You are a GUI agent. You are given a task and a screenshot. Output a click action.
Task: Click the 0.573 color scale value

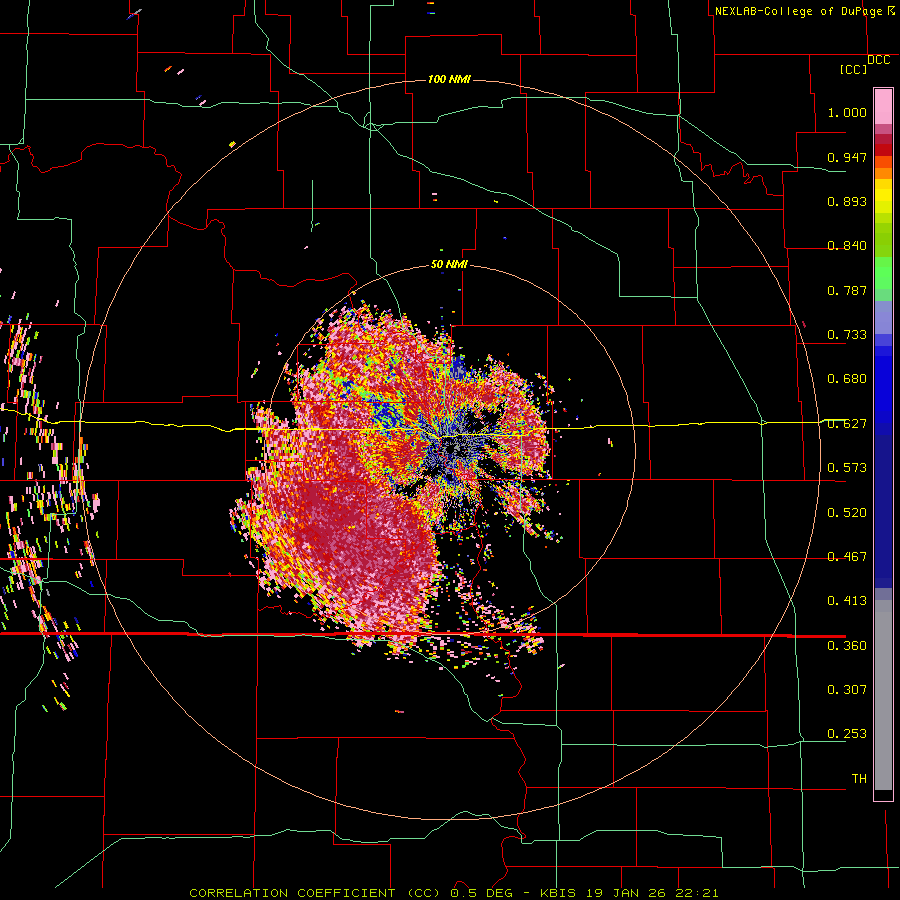point(847,468)
